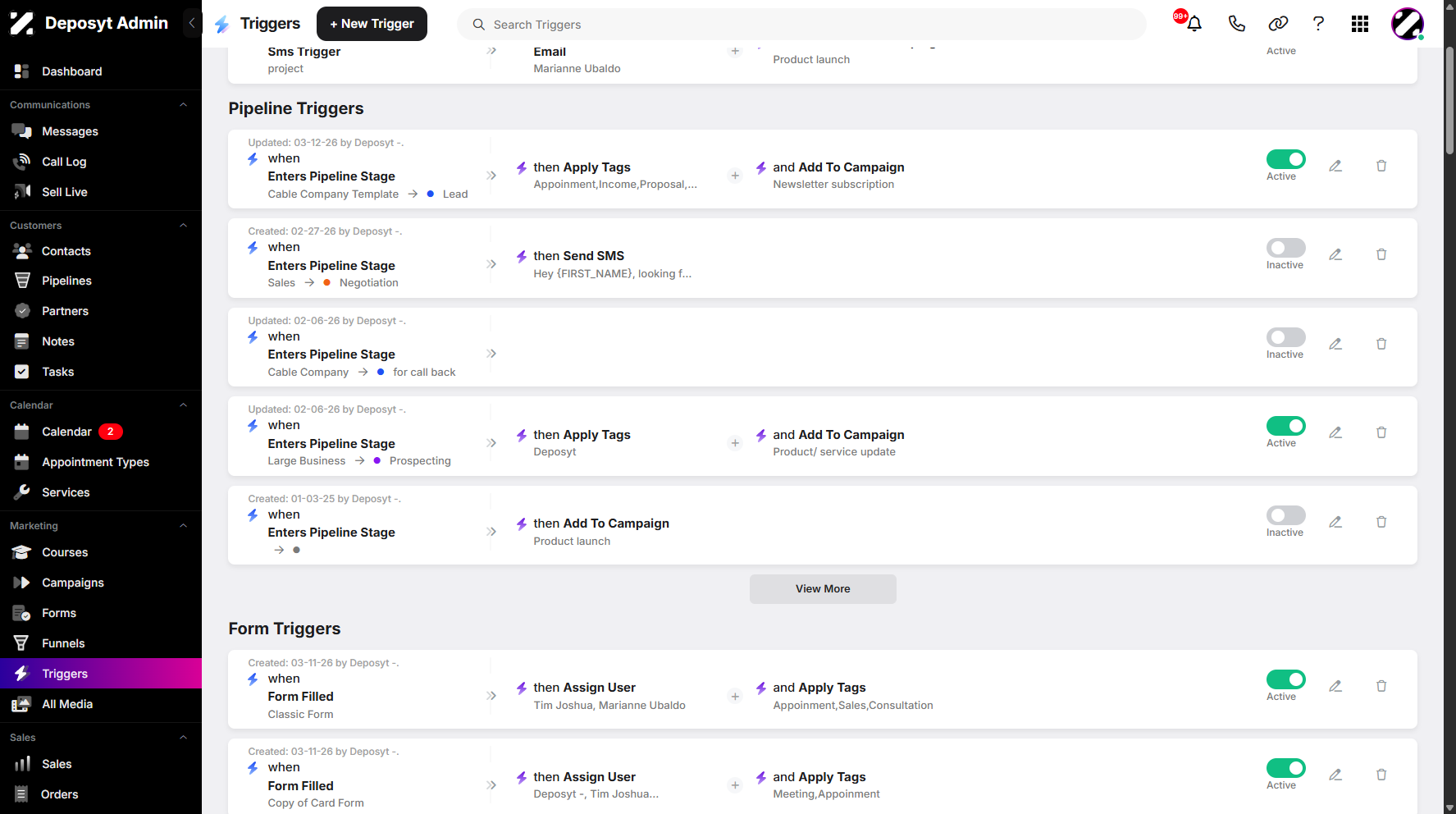The width and height of the screenshot is (1456, 814).
Task: Edit the Sales Negotiation trigger
Action: pos(1335,254)
